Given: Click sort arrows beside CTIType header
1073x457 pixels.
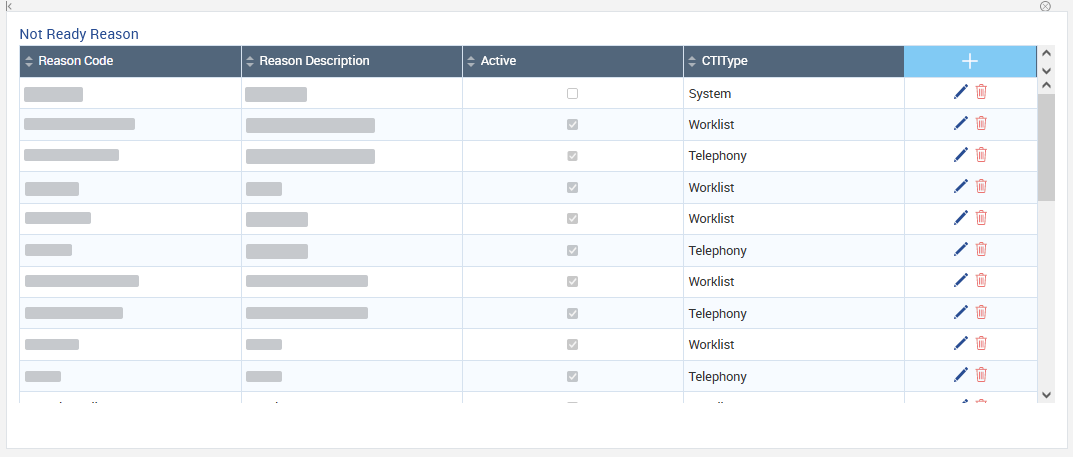Looking at the screenshot, I should 693,61.
